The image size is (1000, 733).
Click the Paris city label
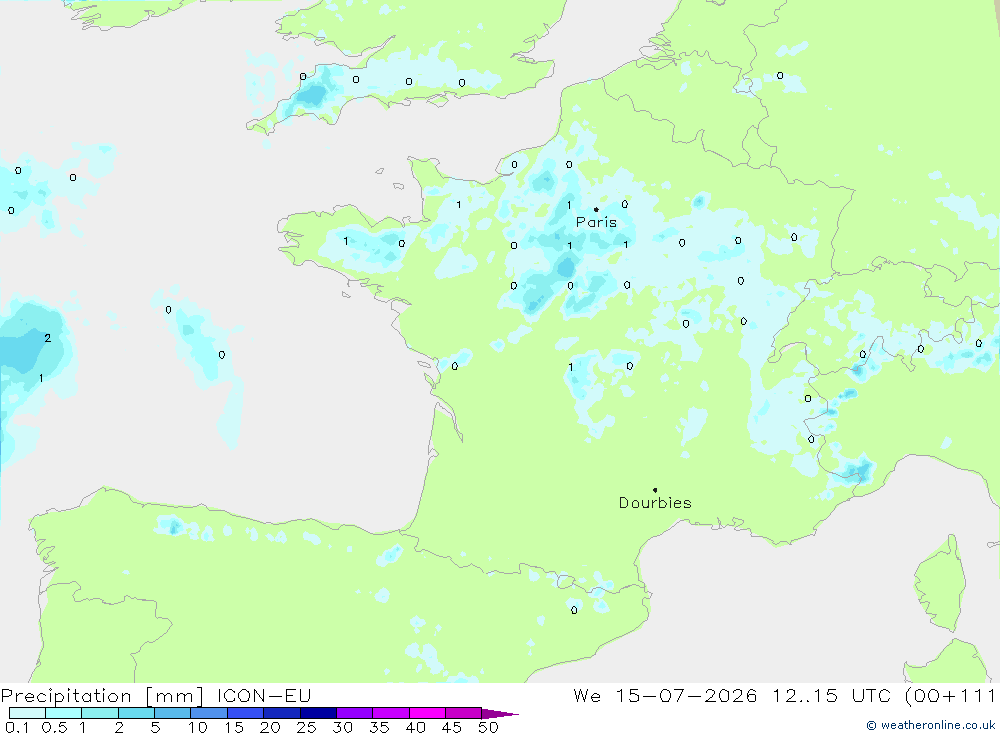[596, 222]
